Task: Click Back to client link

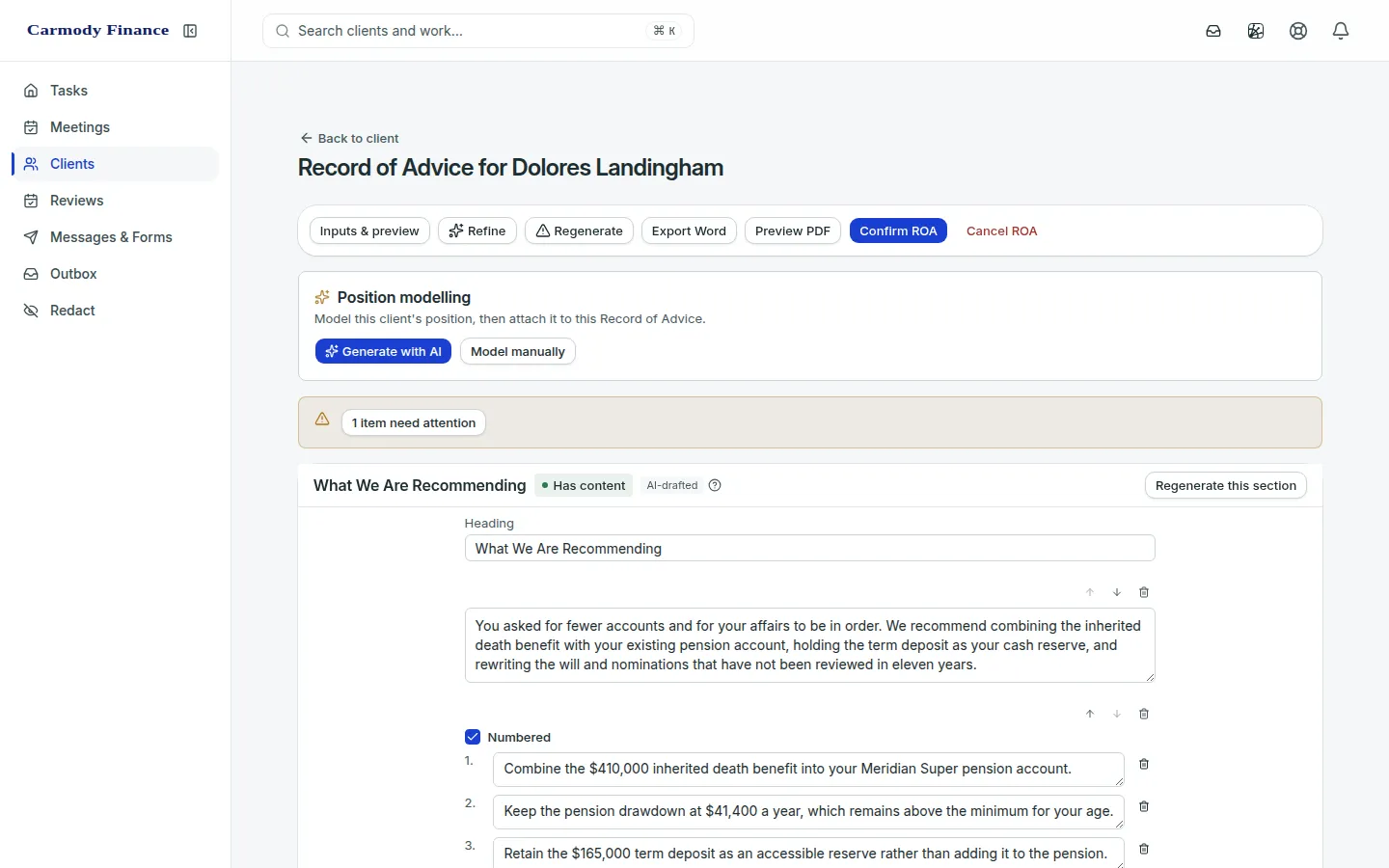Action: [x=349, y=138]
